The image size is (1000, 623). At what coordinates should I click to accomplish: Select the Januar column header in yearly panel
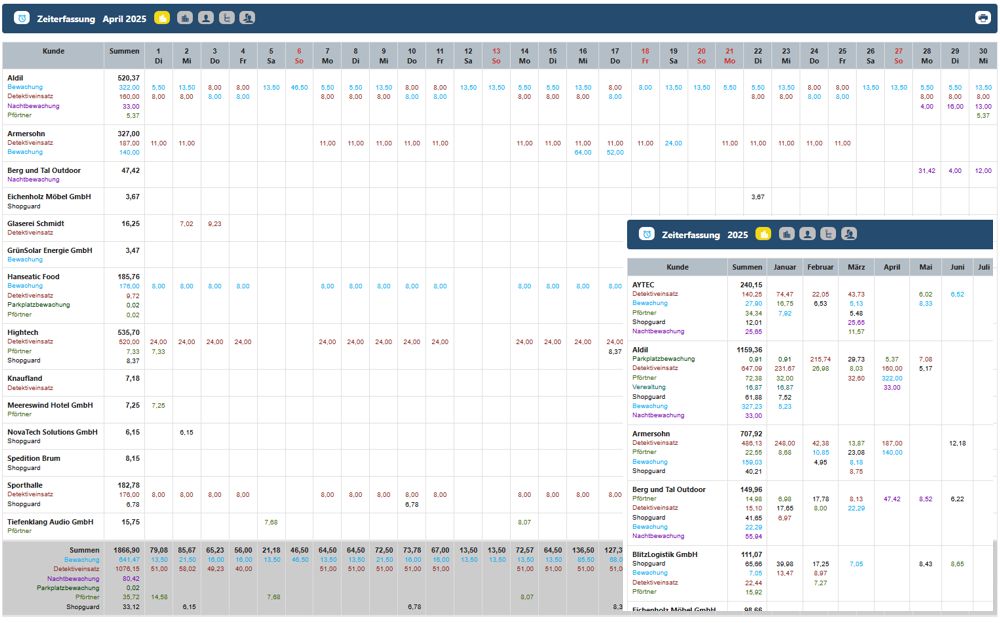[x=785, y=267]
